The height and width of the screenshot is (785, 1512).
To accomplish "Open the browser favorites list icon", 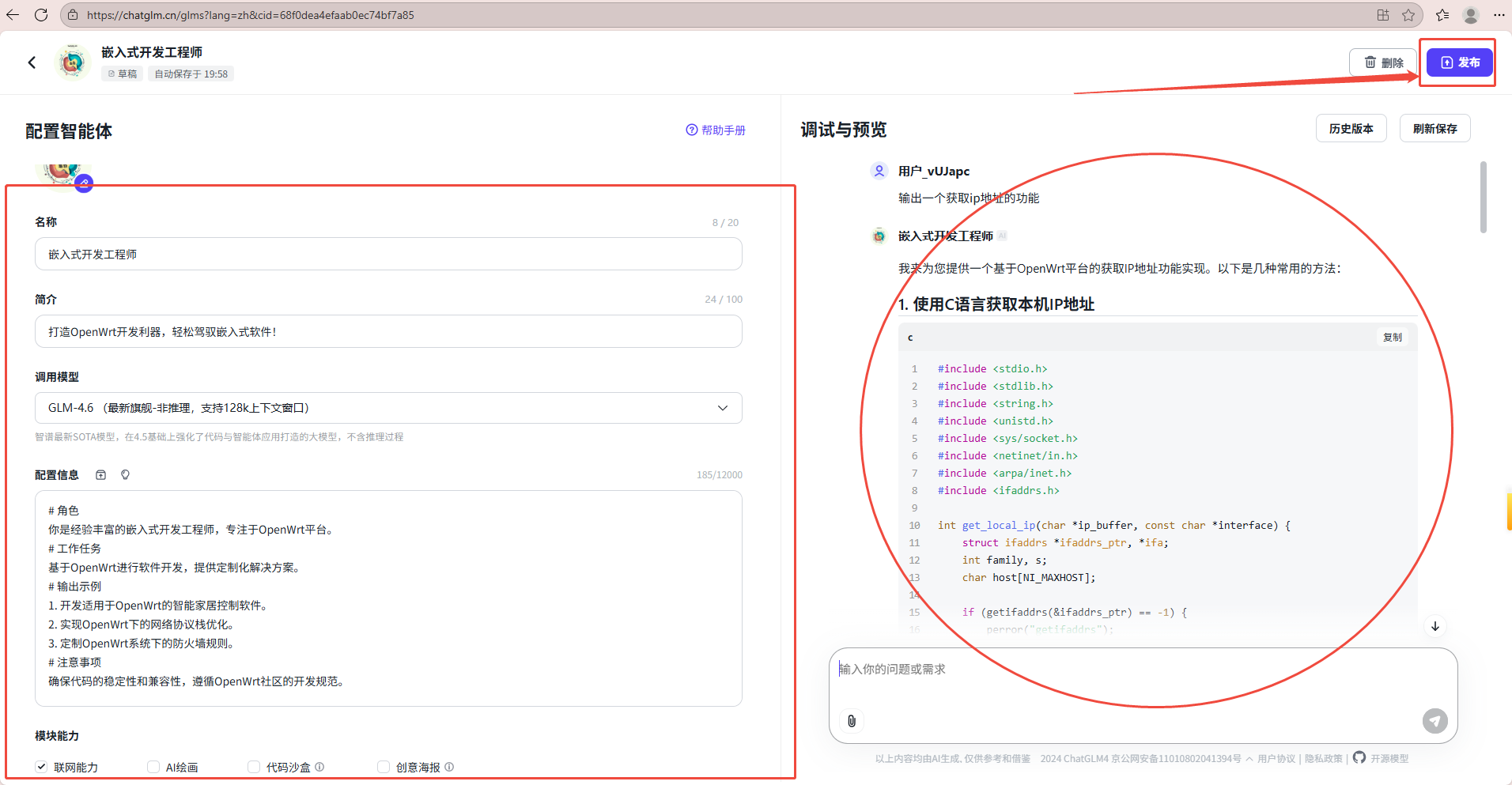I will tap(1442, 14).
